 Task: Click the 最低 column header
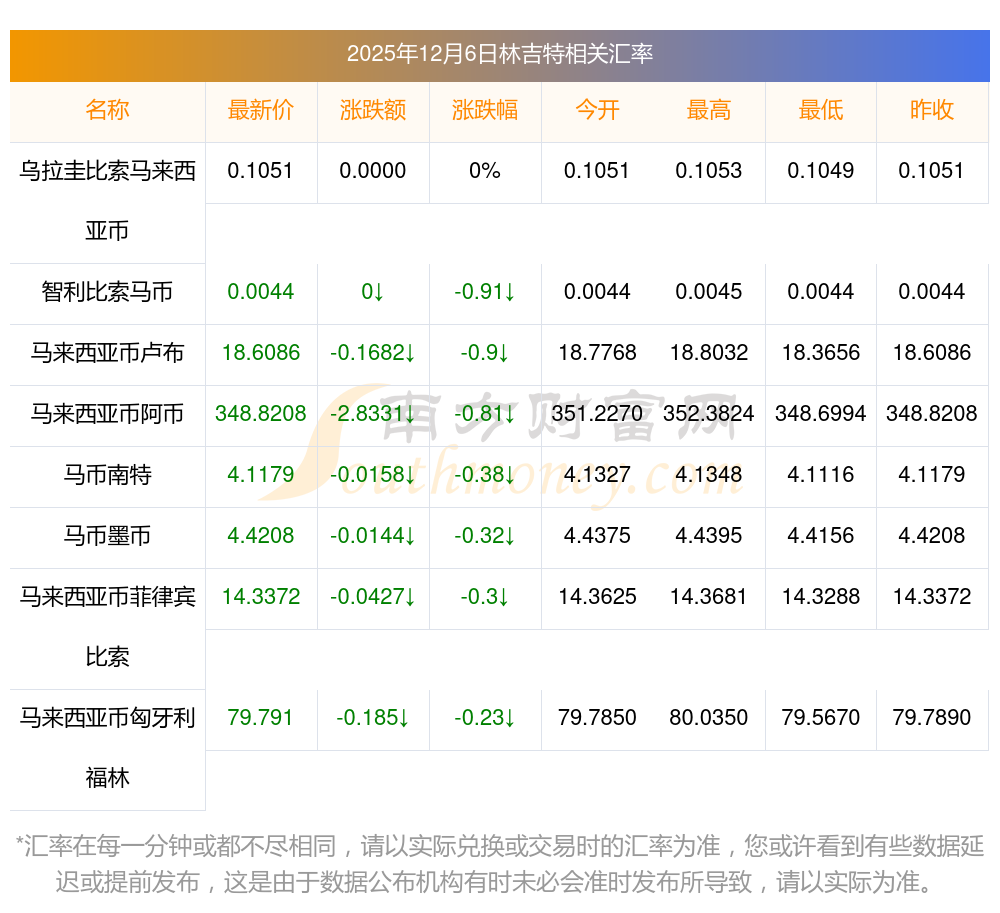pos(821,110)
